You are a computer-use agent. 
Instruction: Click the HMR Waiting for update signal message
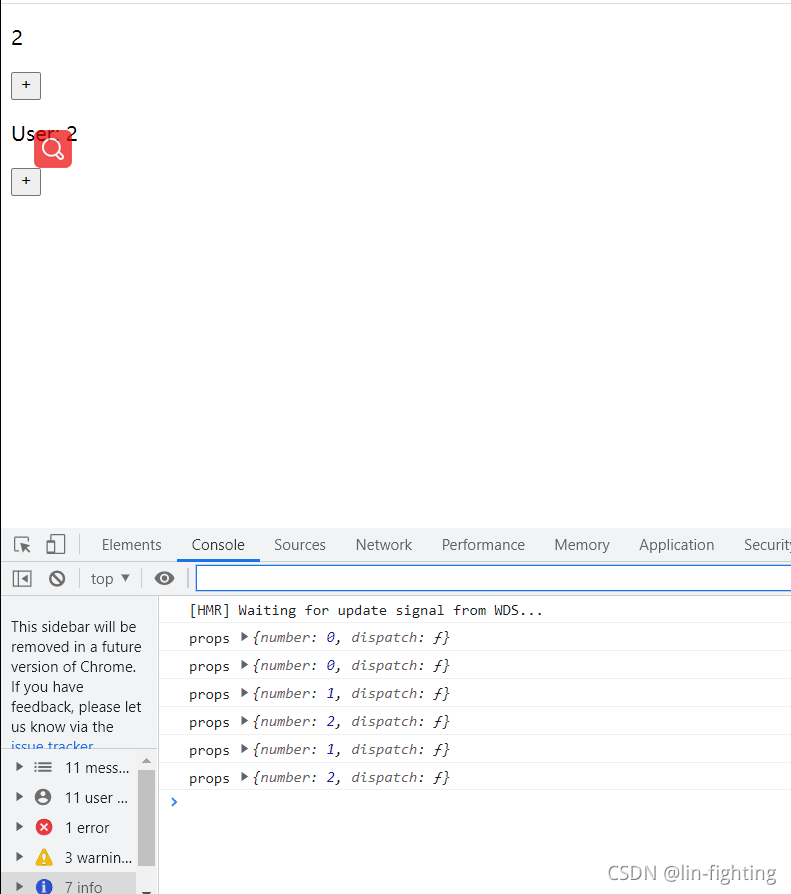pyautogui.click(x=366, y=611)
